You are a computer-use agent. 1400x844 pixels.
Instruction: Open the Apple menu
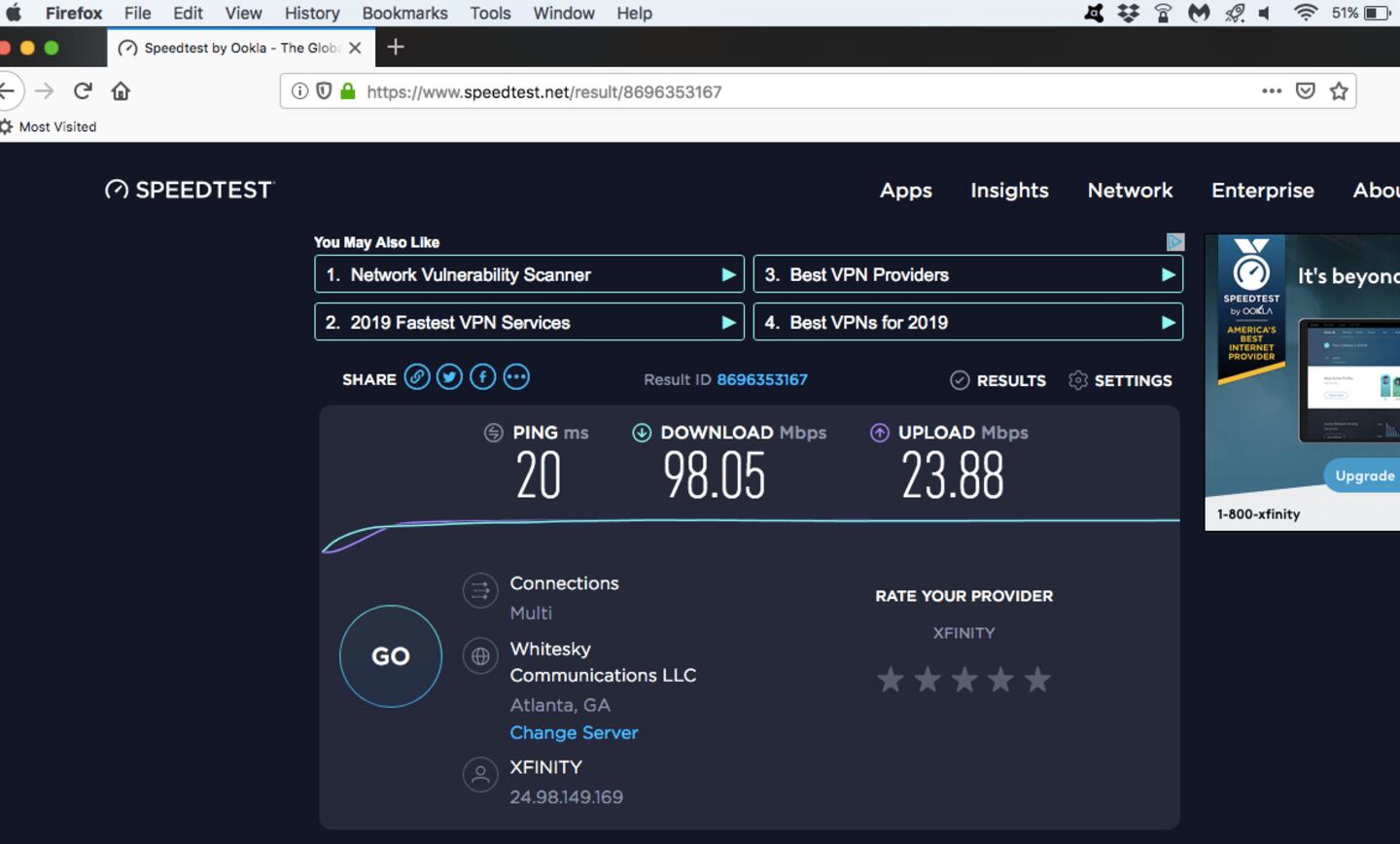[x=14, y=13]
